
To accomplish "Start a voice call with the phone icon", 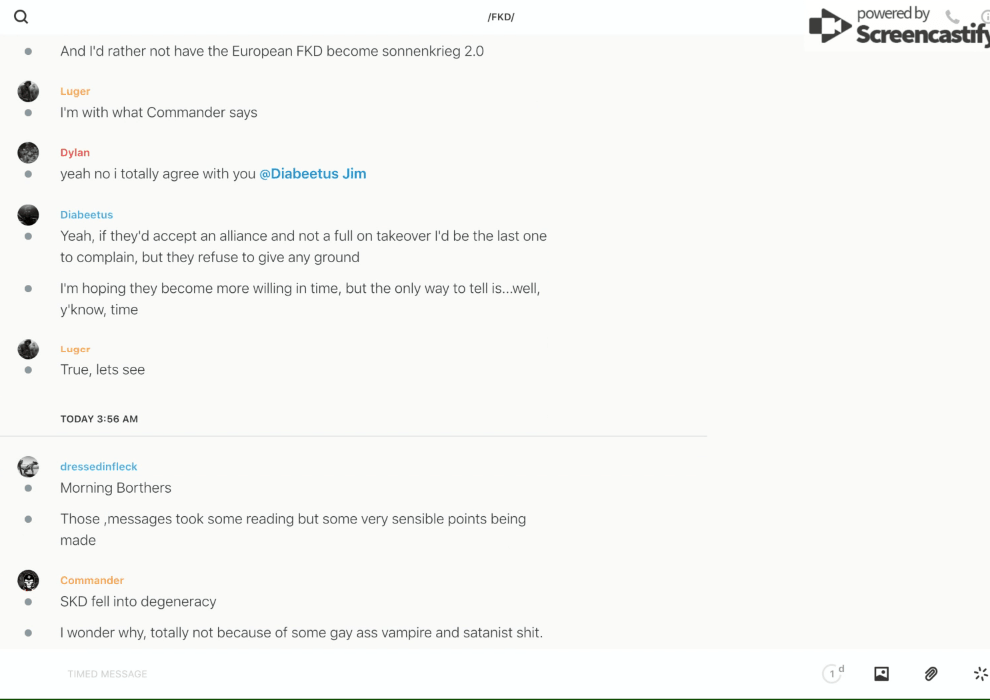I will pyautogui.click(x=952, y=17).
